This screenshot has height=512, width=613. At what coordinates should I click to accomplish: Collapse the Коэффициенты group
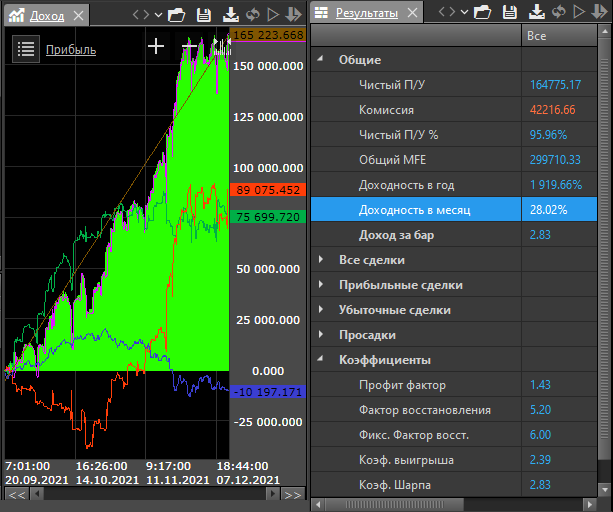tap(320, 358)
